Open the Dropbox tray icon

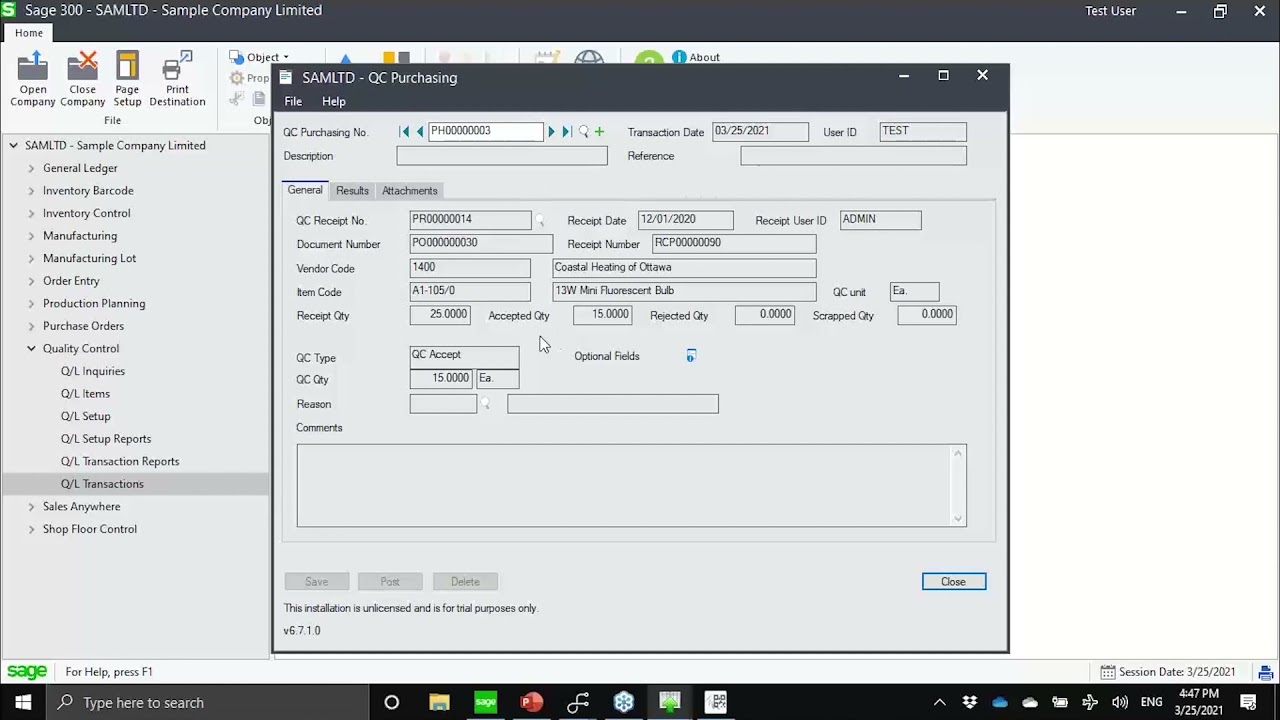pos(969,702)
